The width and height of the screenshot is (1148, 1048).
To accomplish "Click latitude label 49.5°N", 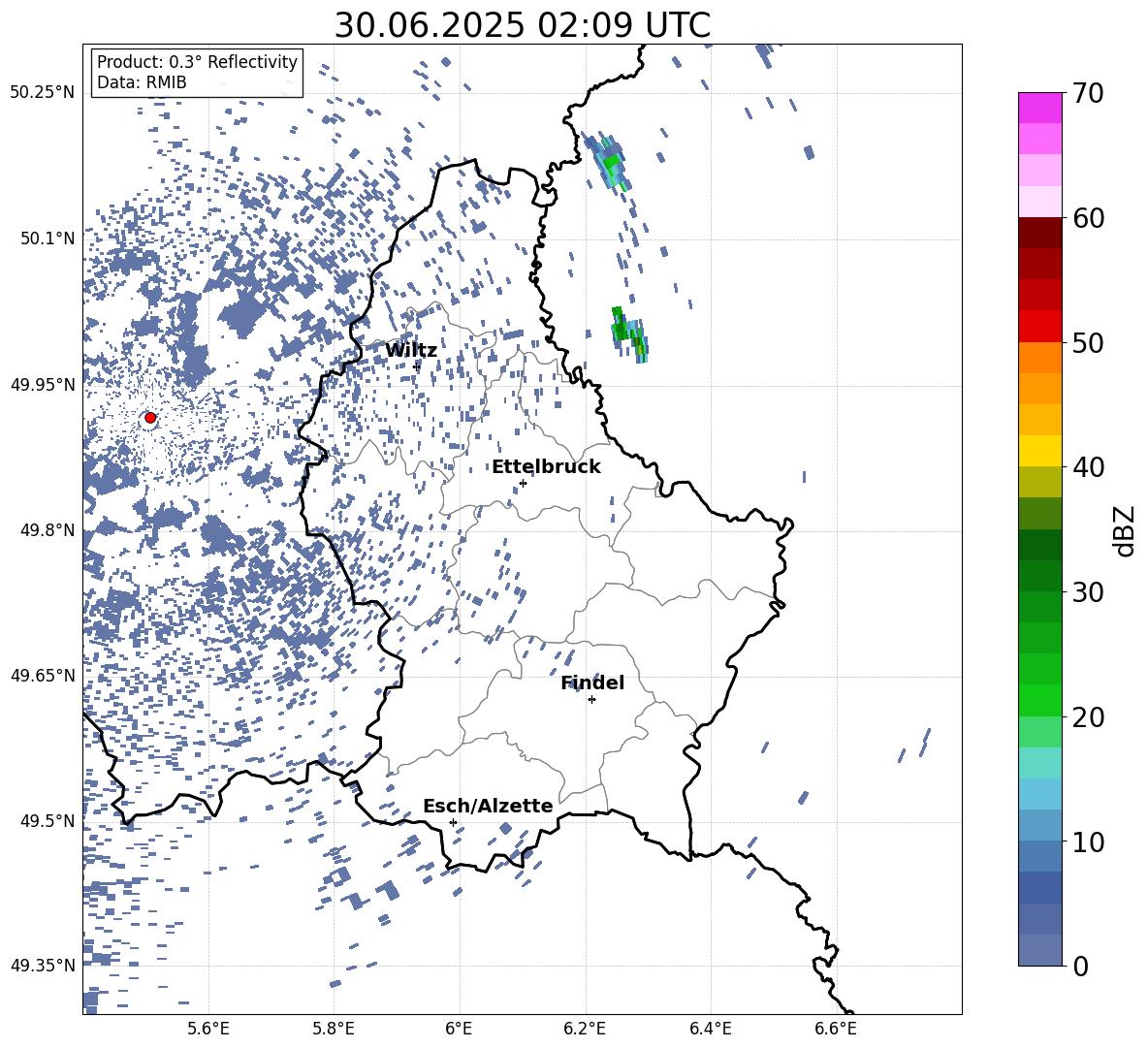I will [x=47, y=820].
